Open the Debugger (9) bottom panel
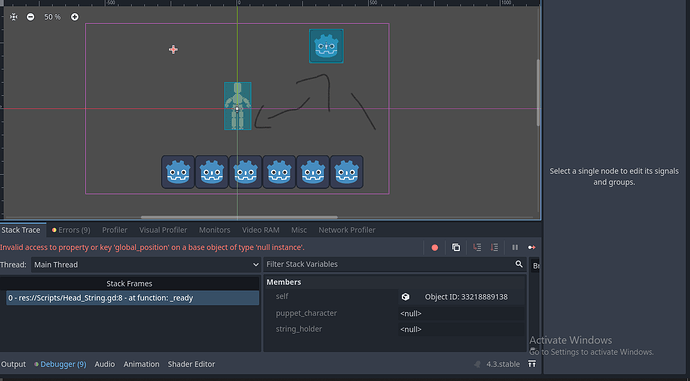 (60, 364)
